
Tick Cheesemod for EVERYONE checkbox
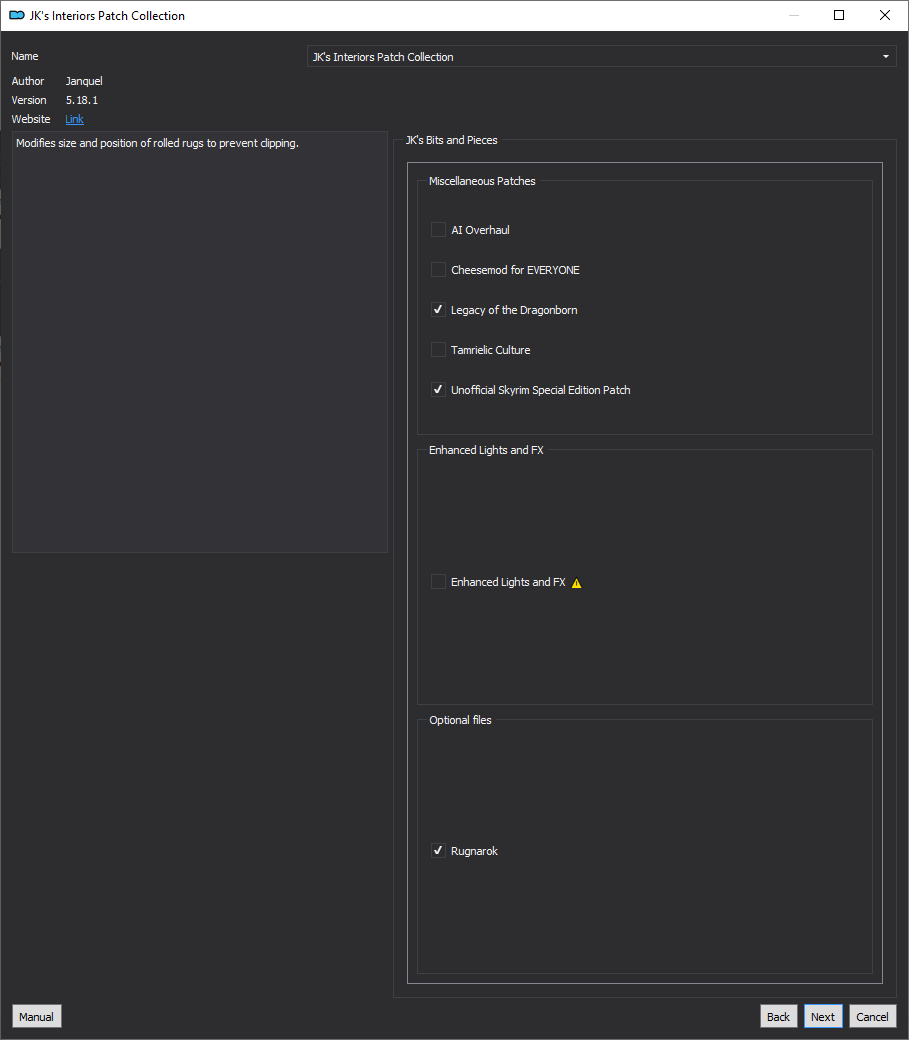point(438,269)
